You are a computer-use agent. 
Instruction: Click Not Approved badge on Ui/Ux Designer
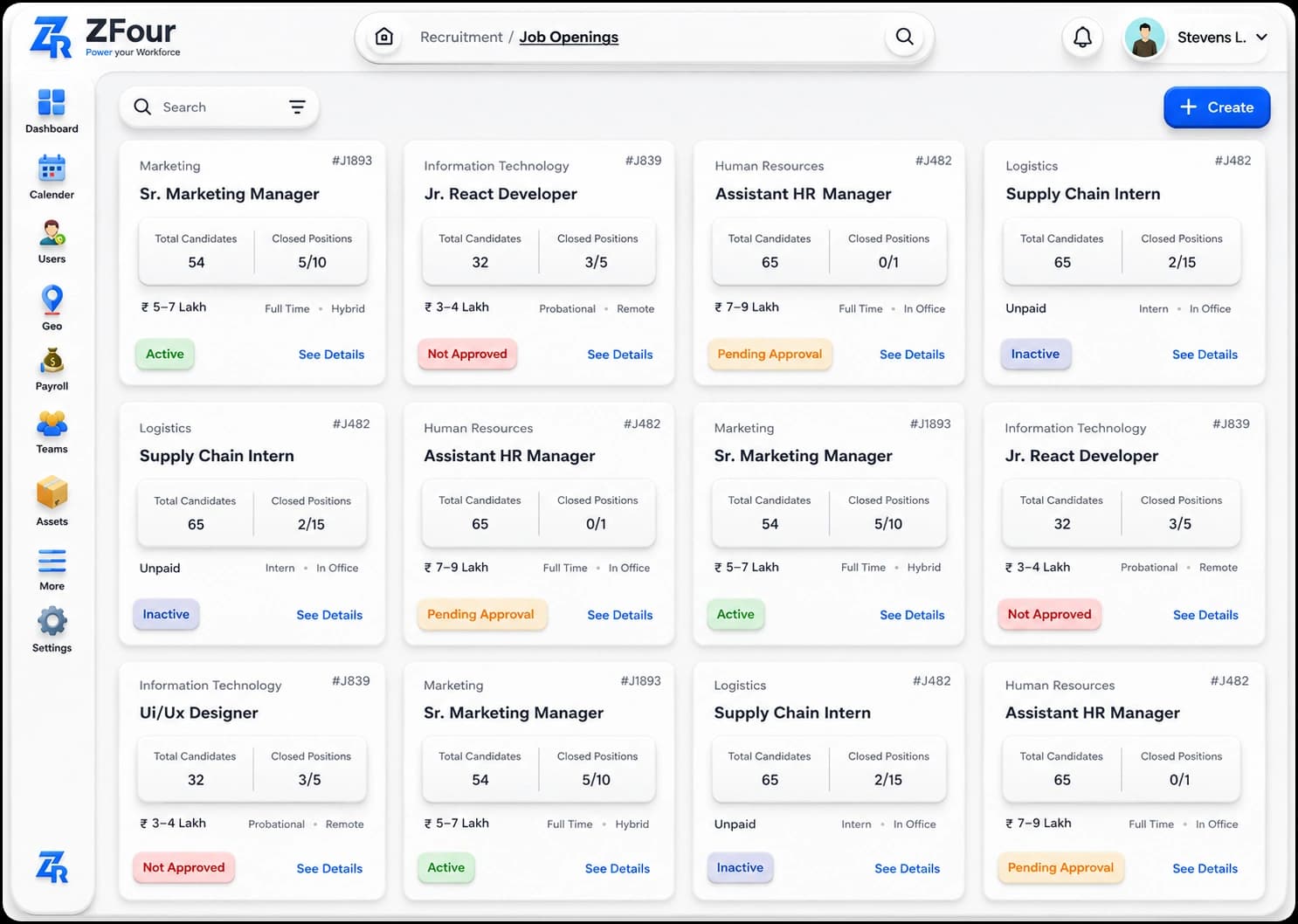coord(183,867)
